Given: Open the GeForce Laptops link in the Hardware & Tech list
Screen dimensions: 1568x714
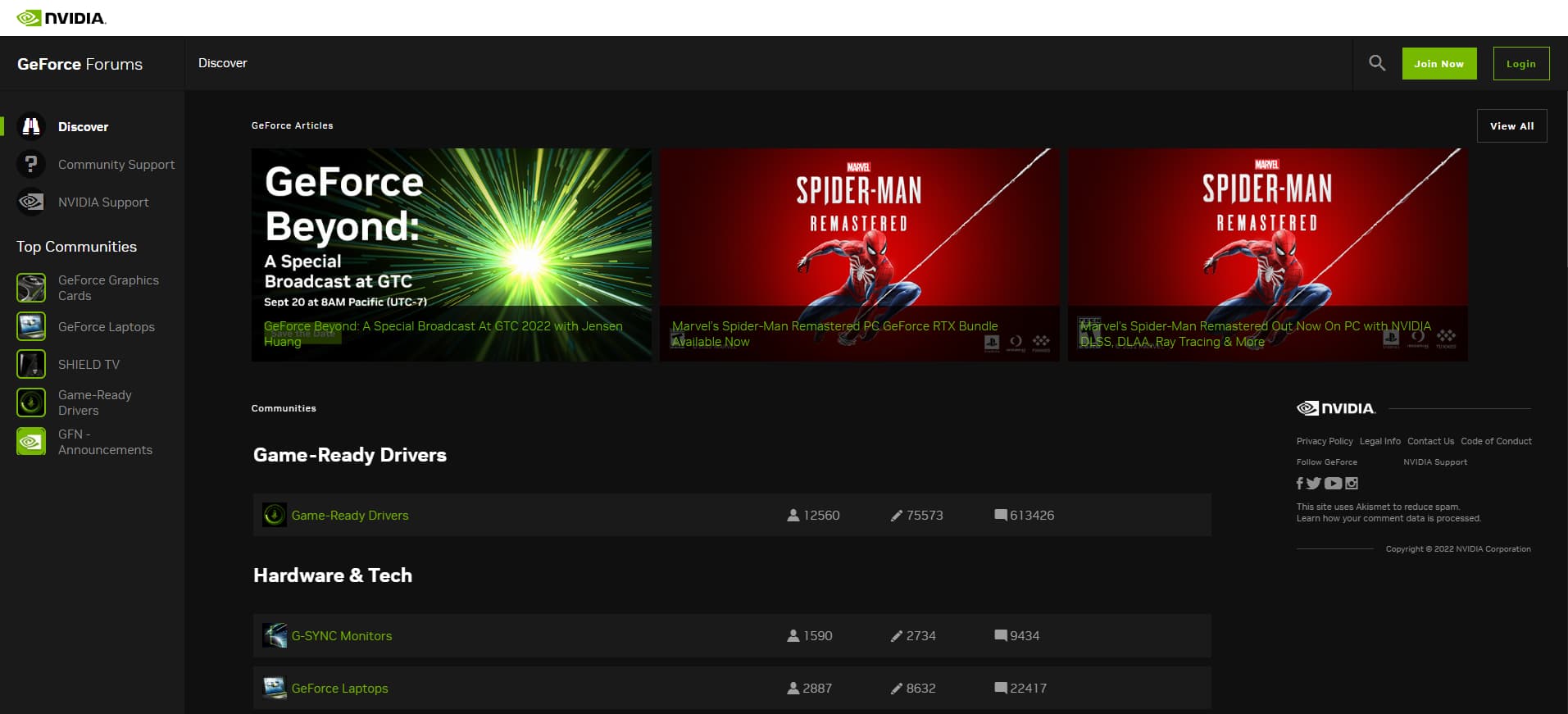Looking at the screenshot, I should click(340, 689).
